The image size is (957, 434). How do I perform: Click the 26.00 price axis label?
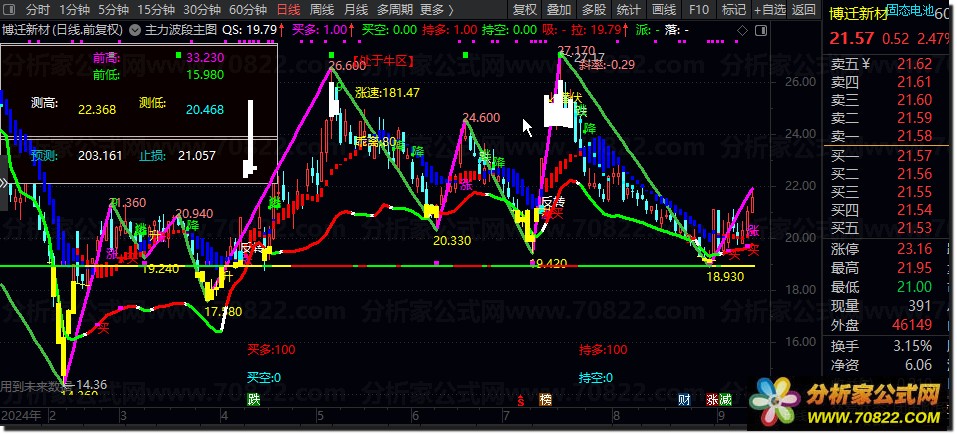coord(801,82)
